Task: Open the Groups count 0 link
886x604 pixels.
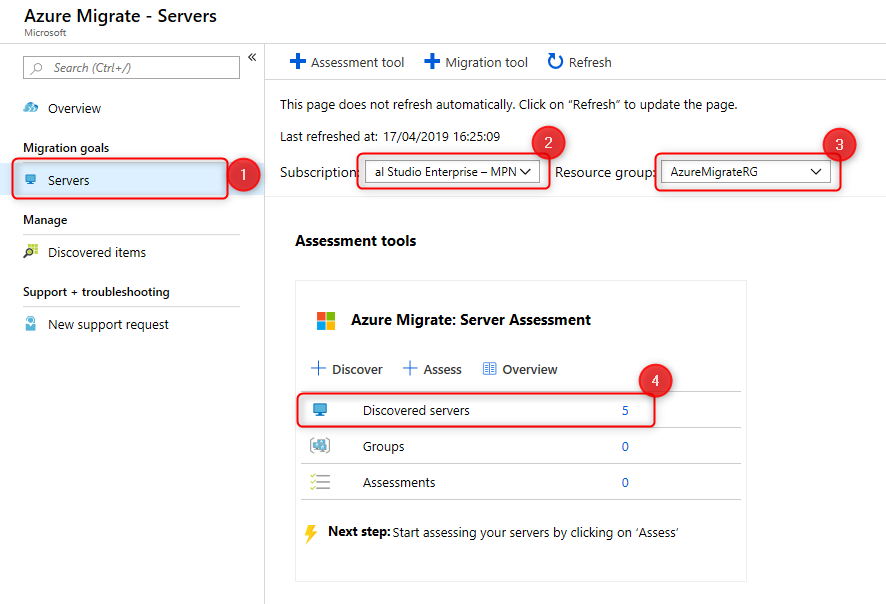Action: click(x=625, y=447)
